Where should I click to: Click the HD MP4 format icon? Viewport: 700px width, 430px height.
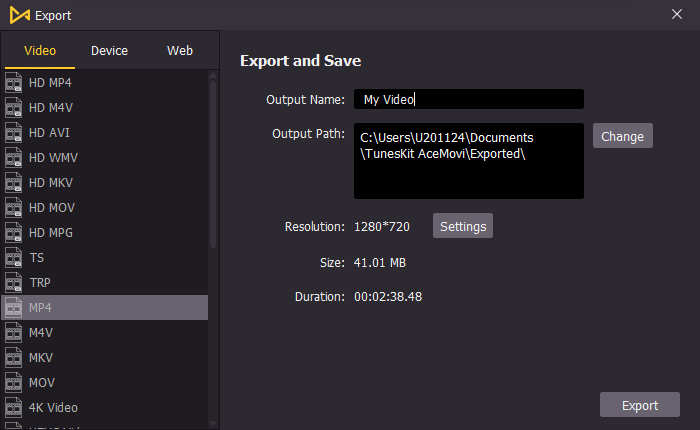[x=13, y=83]
